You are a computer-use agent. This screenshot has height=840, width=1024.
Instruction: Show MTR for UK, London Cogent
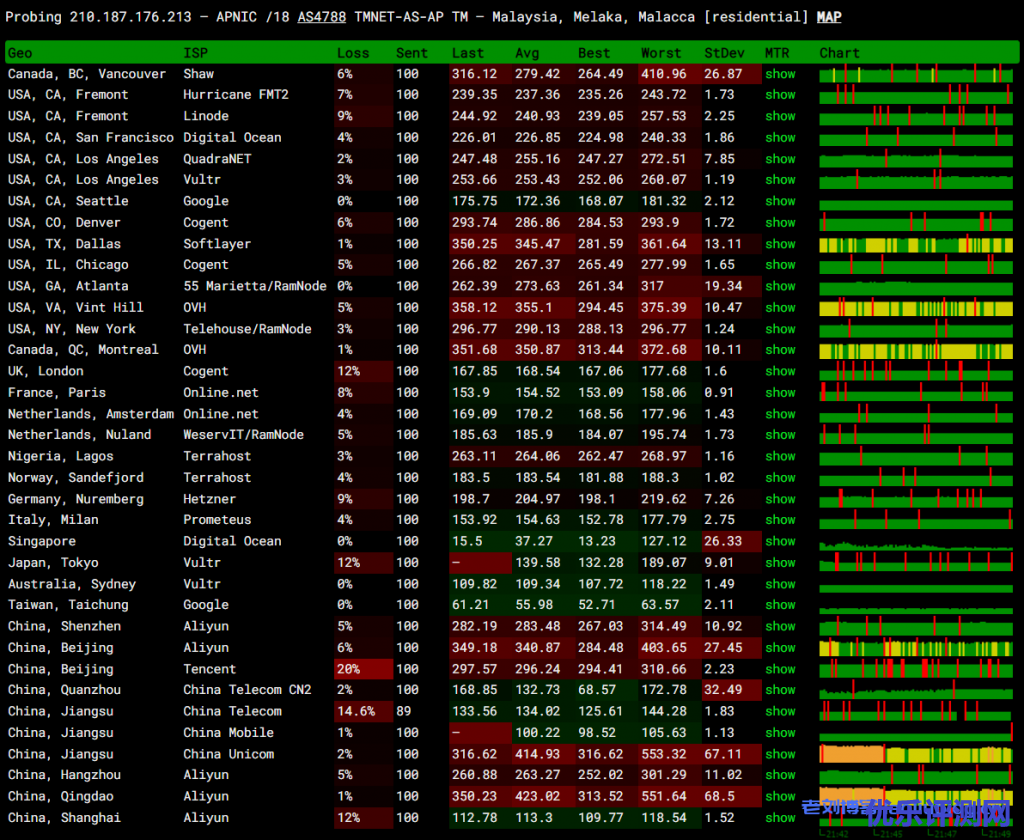click(780, 371)
